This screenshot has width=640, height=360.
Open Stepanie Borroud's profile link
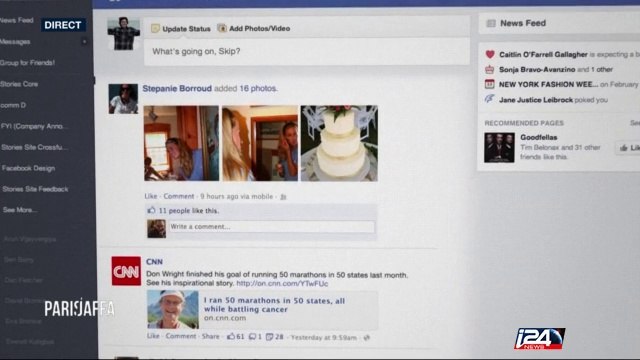point(177,88)
